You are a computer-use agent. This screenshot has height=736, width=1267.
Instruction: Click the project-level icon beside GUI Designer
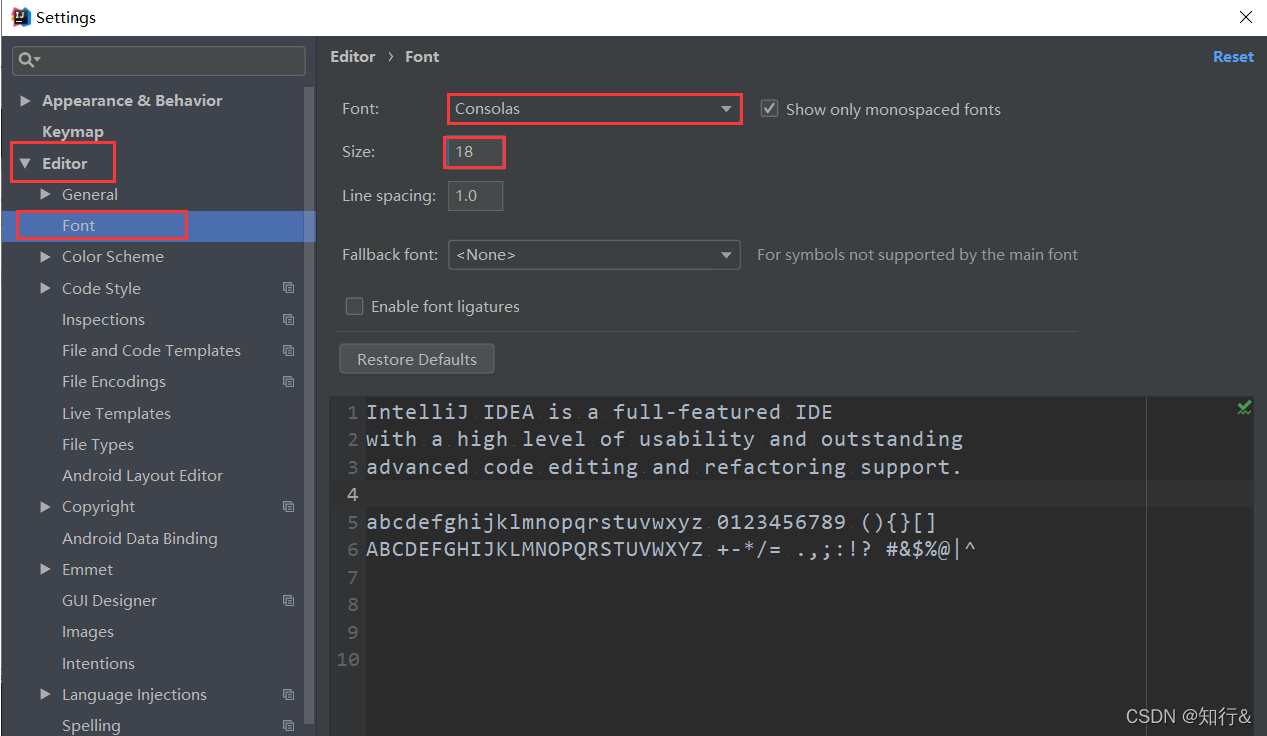tap(288, 600)
